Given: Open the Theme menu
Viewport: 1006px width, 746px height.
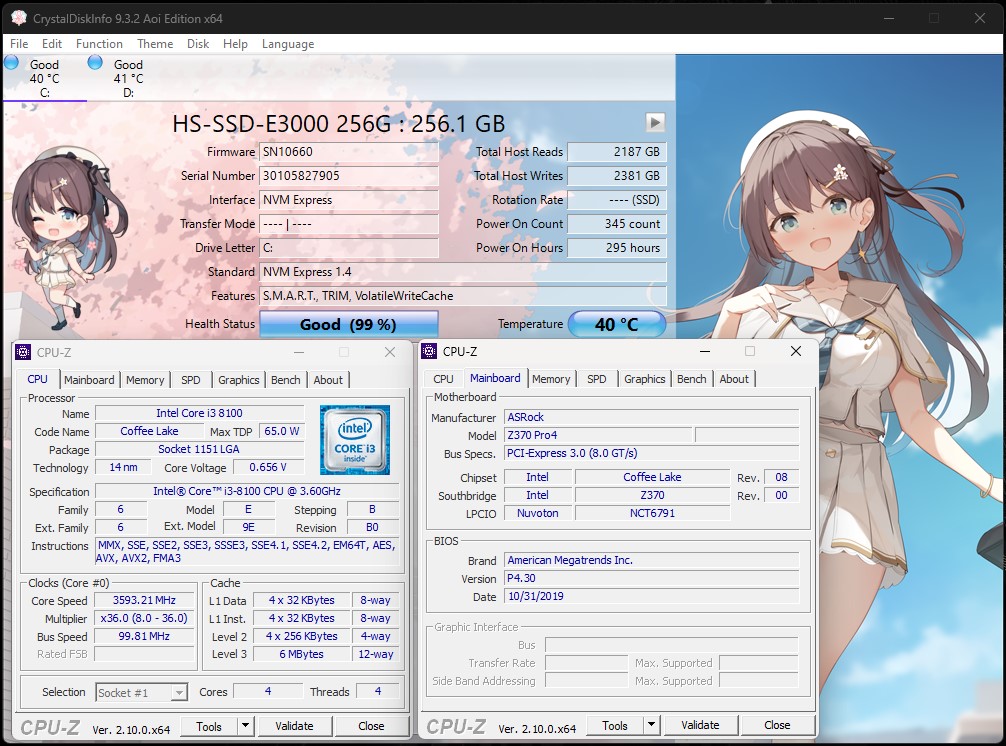Looking at the screenshot, I should click(x=155, y=44).
